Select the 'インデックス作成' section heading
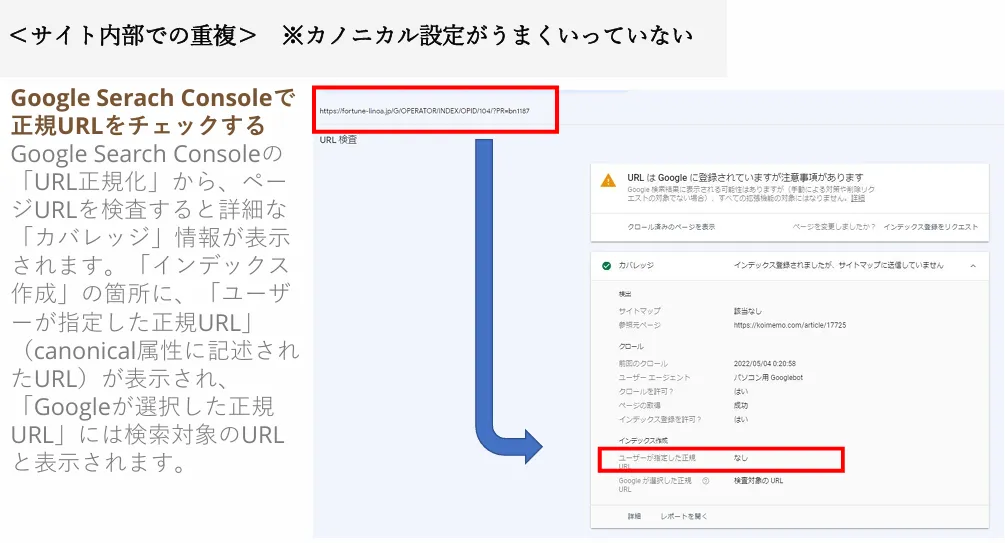This screenshot has height=543, width=1005. 643,440
